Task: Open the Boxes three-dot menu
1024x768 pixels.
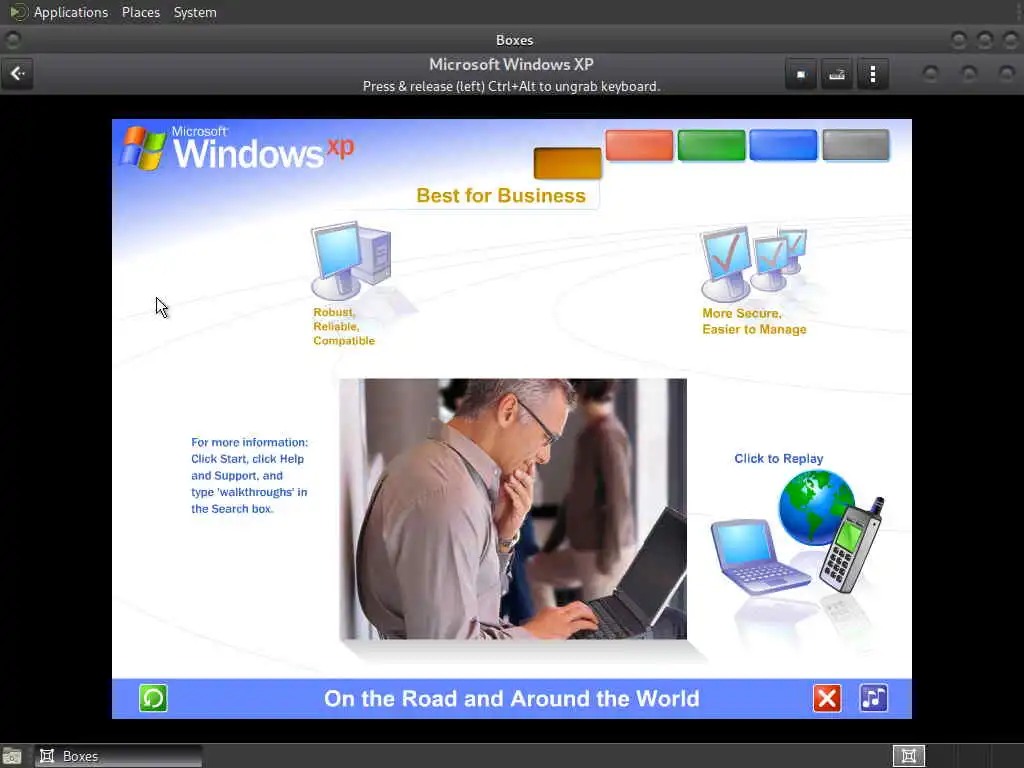Action: pos(872,74)
